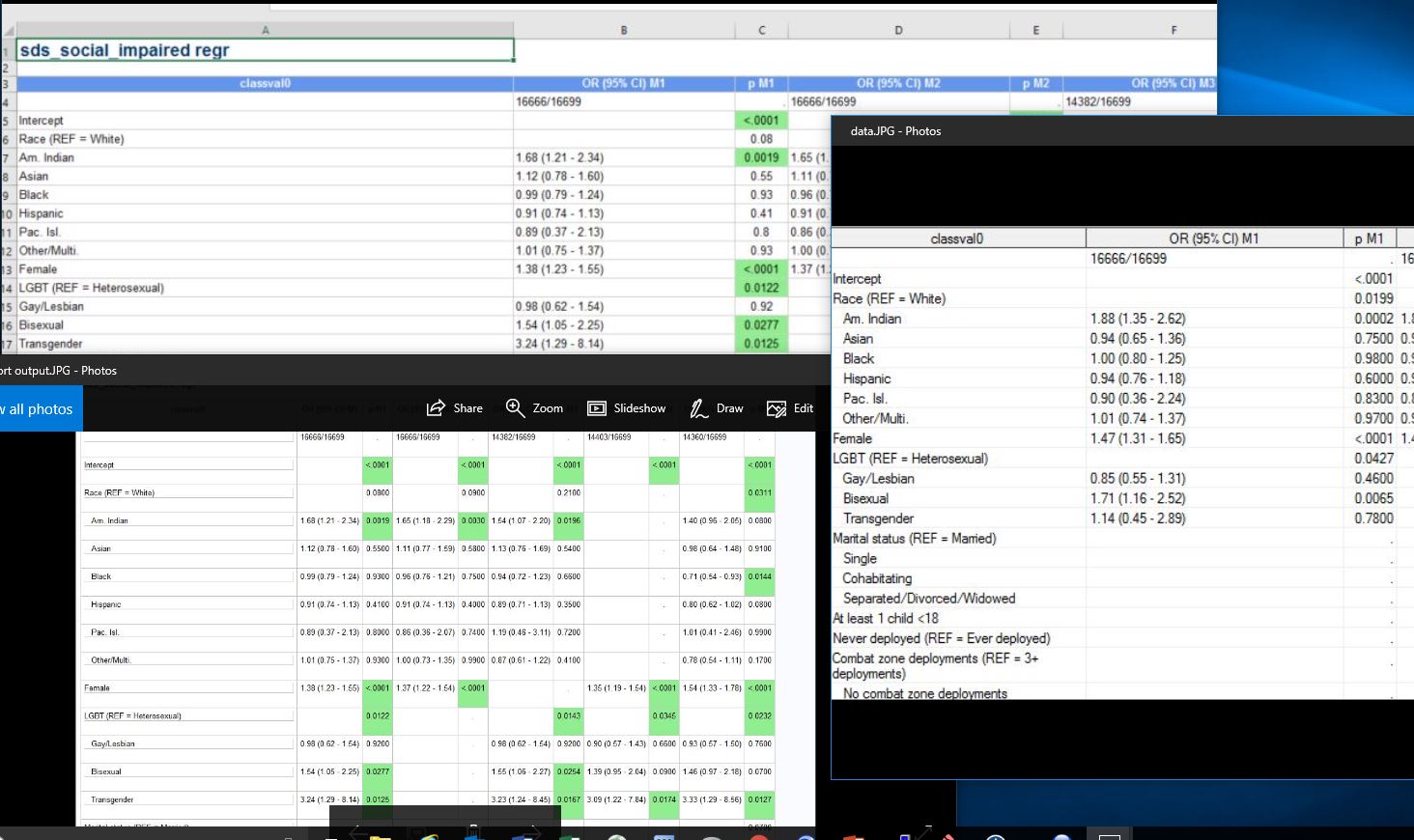Screen dimensions: 1414x840
Task: Click cell A1 containing sds_social_impaired regr
Action: tap(265, 50)
